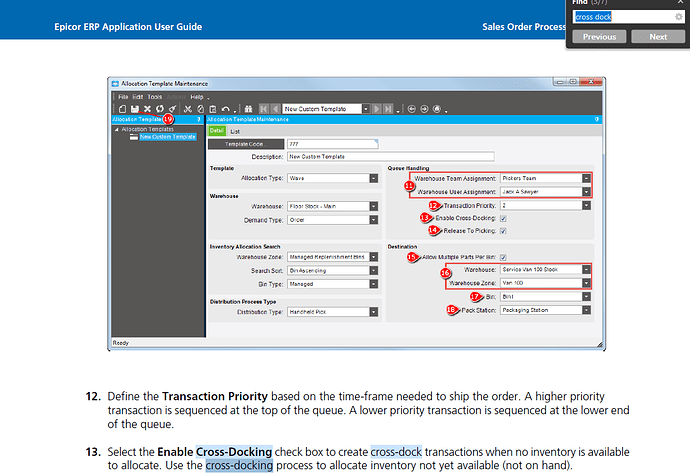This screenshot has width=690, height=476.
Task: Open the Help menu
Action: [x=197, y=97]
